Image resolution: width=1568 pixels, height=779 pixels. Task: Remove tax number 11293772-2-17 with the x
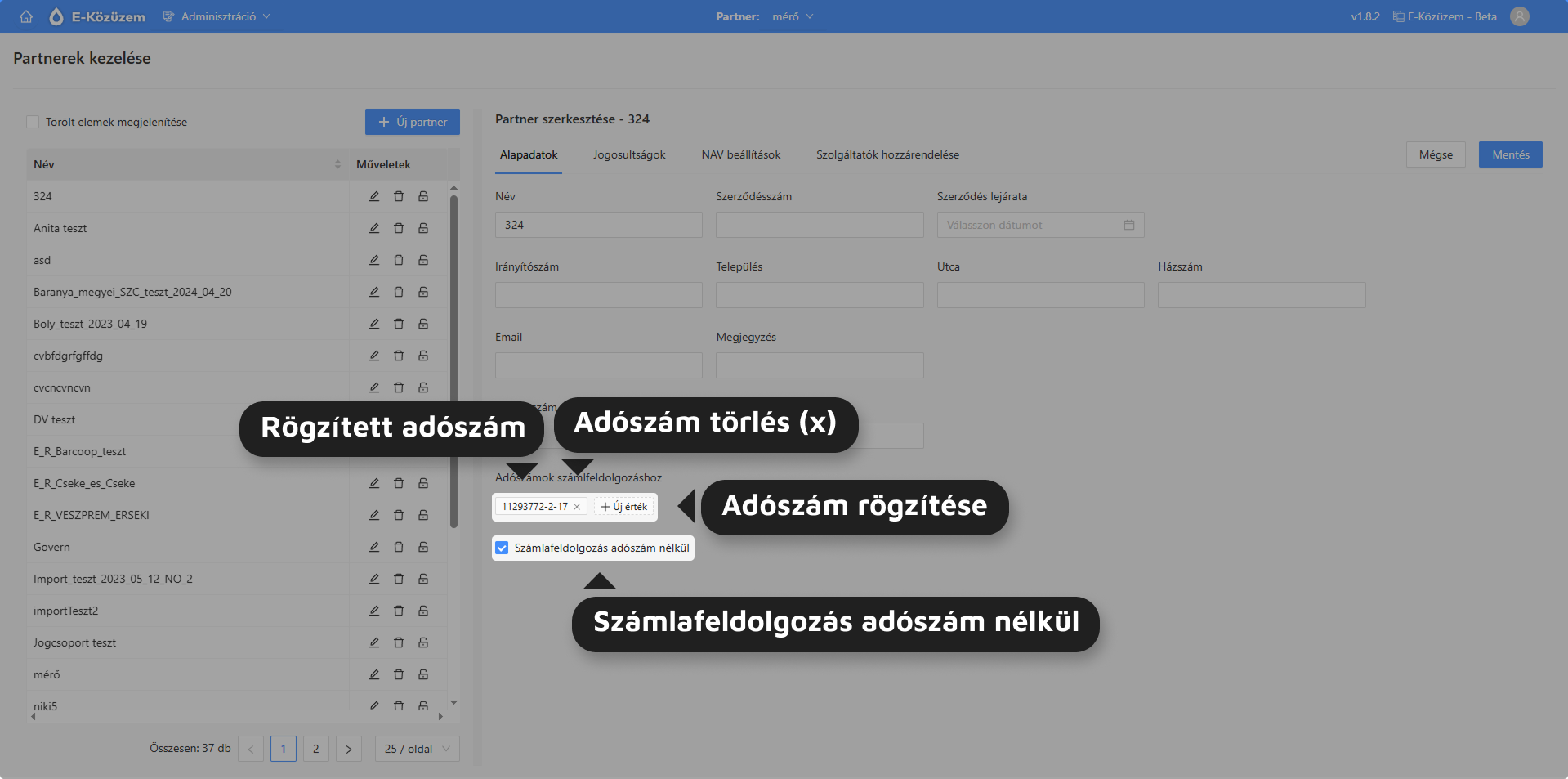click(x=577, y=507)
